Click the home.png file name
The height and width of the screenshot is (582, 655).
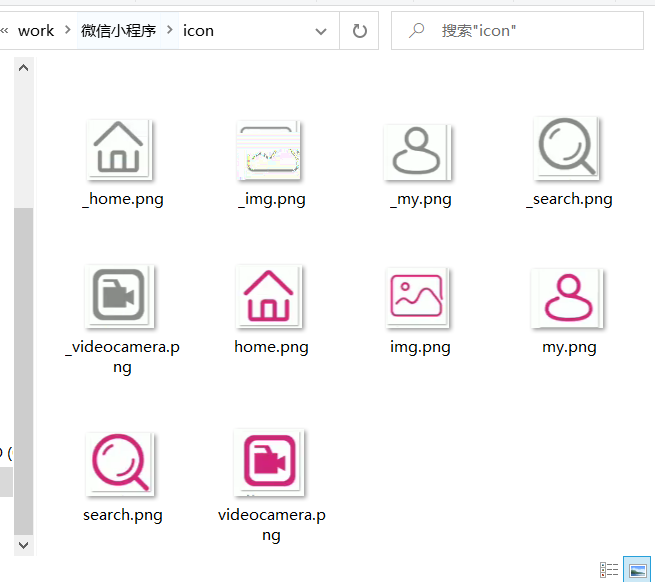coord(272,347)
